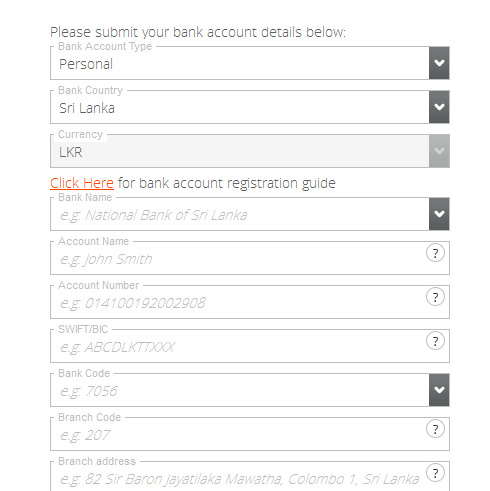
Task: Open the Click Here registration guide link
Action: (82, 183)
